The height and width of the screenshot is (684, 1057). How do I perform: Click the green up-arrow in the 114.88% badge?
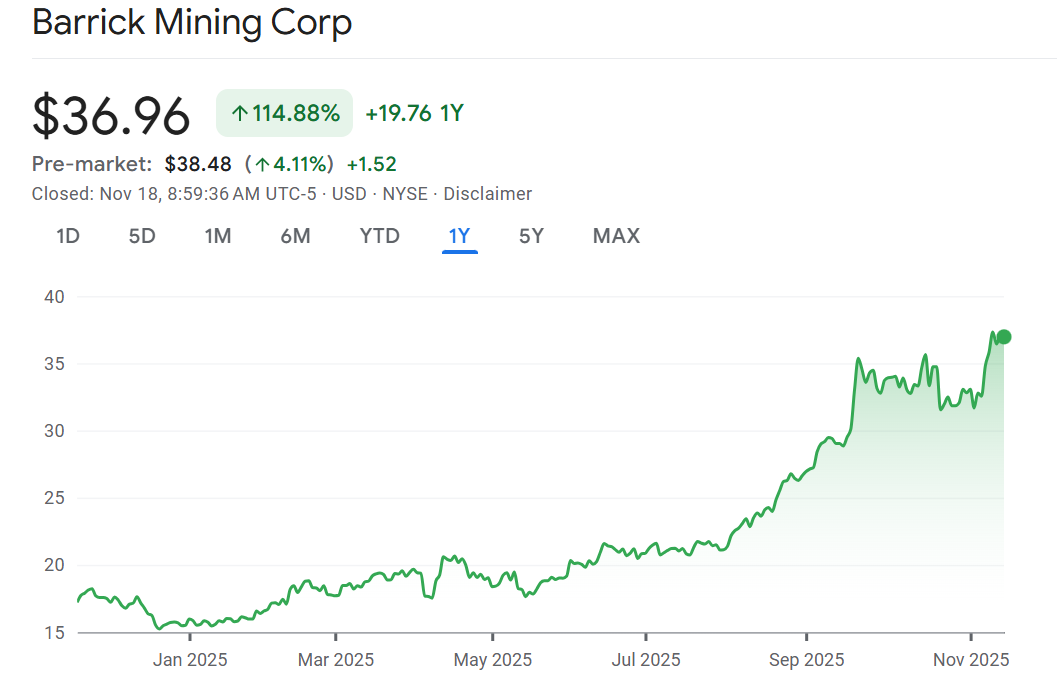(x=239, y=114)
